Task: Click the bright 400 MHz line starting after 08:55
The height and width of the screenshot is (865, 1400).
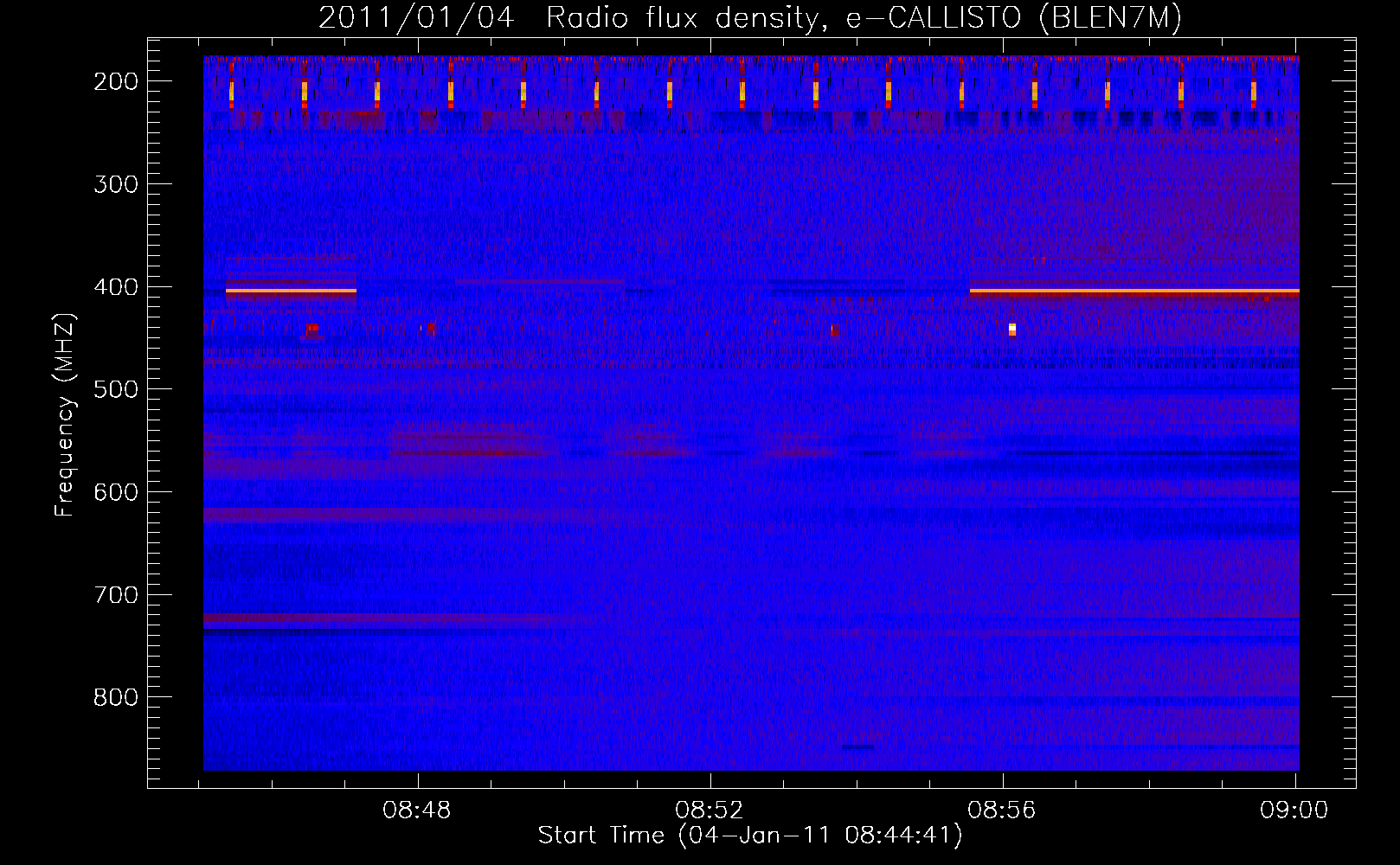Action: tap(1134, 292)
